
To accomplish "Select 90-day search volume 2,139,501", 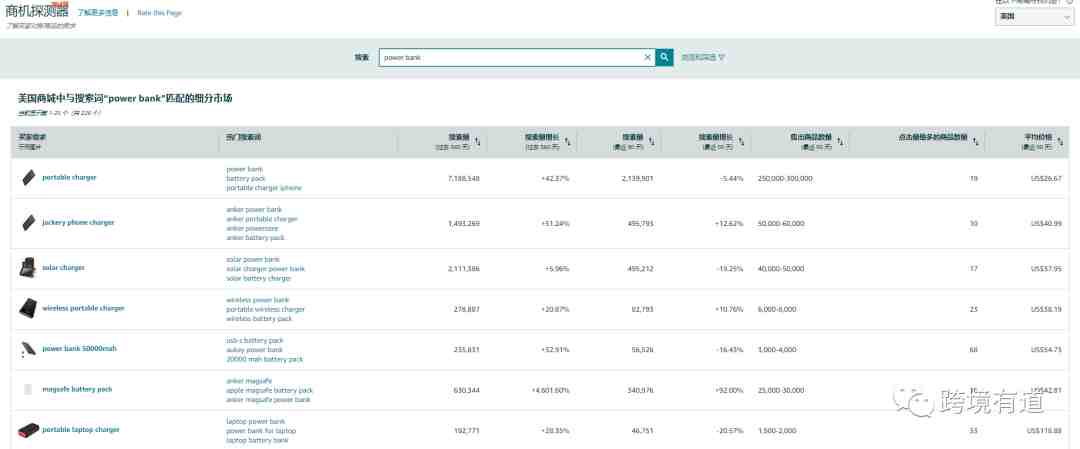I will pos(637,178).
